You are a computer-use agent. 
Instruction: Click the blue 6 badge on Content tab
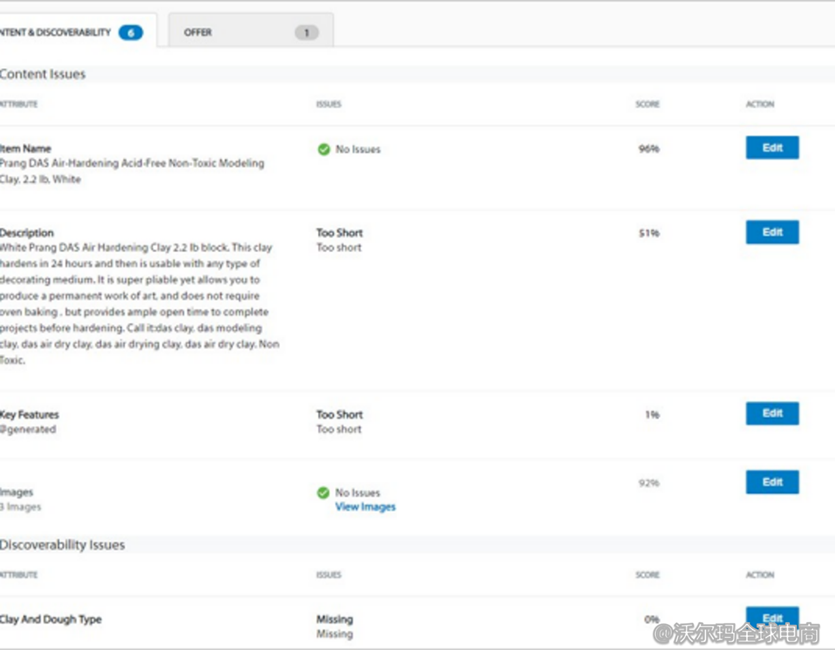130,33
